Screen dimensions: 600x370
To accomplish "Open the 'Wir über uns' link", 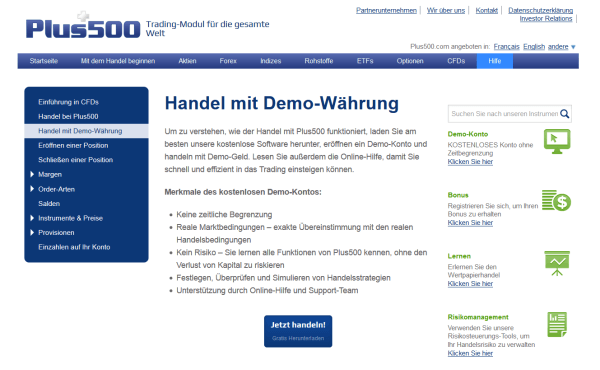I will point(446,10).
